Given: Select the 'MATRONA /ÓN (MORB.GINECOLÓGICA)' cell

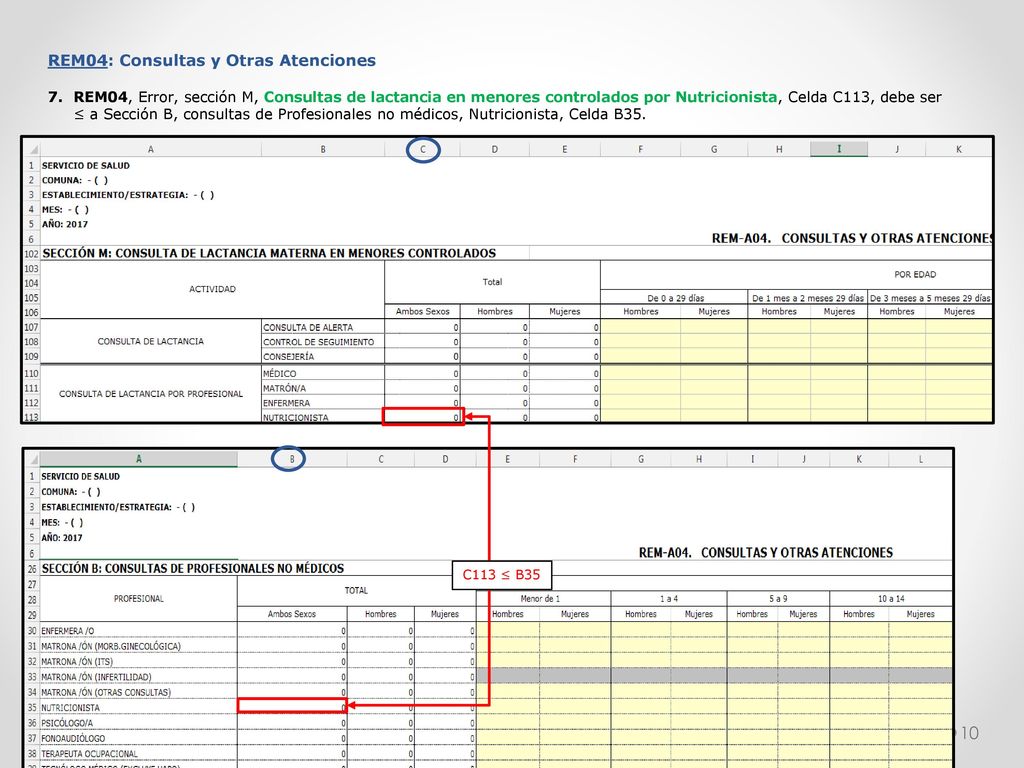Looking at the screenshot, I should [138, 647].
